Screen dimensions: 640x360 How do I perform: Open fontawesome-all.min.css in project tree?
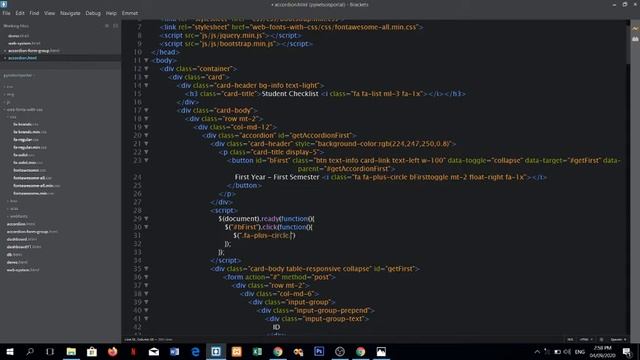tap(36, 186)
